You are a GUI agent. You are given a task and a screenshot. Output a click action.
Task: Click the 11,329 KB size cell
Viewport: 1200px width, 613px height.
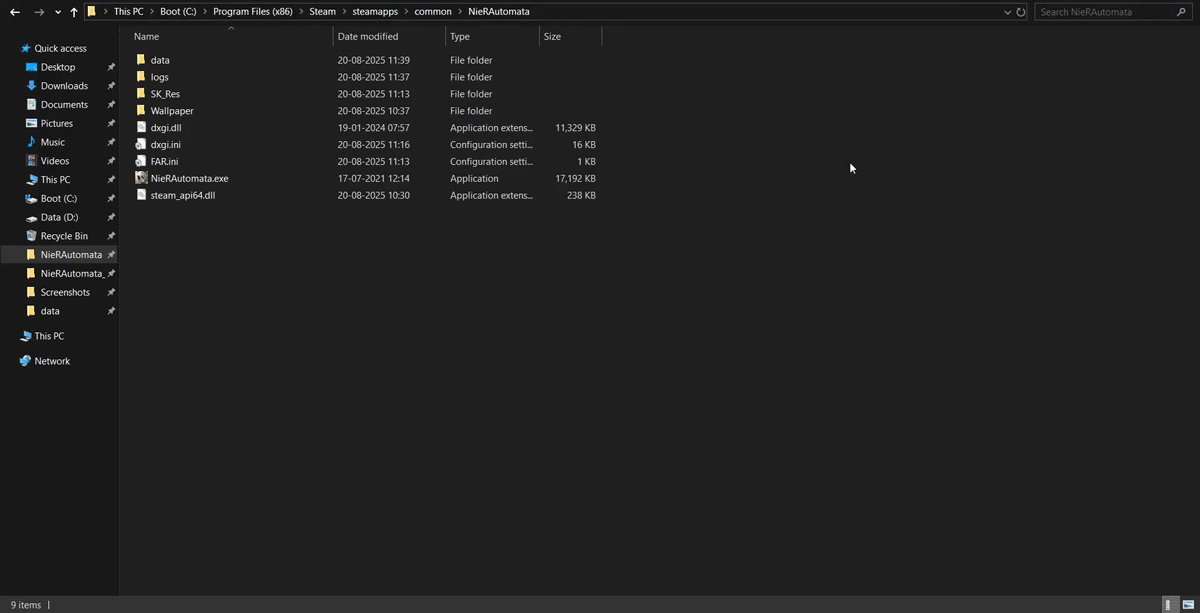point(575,128)
